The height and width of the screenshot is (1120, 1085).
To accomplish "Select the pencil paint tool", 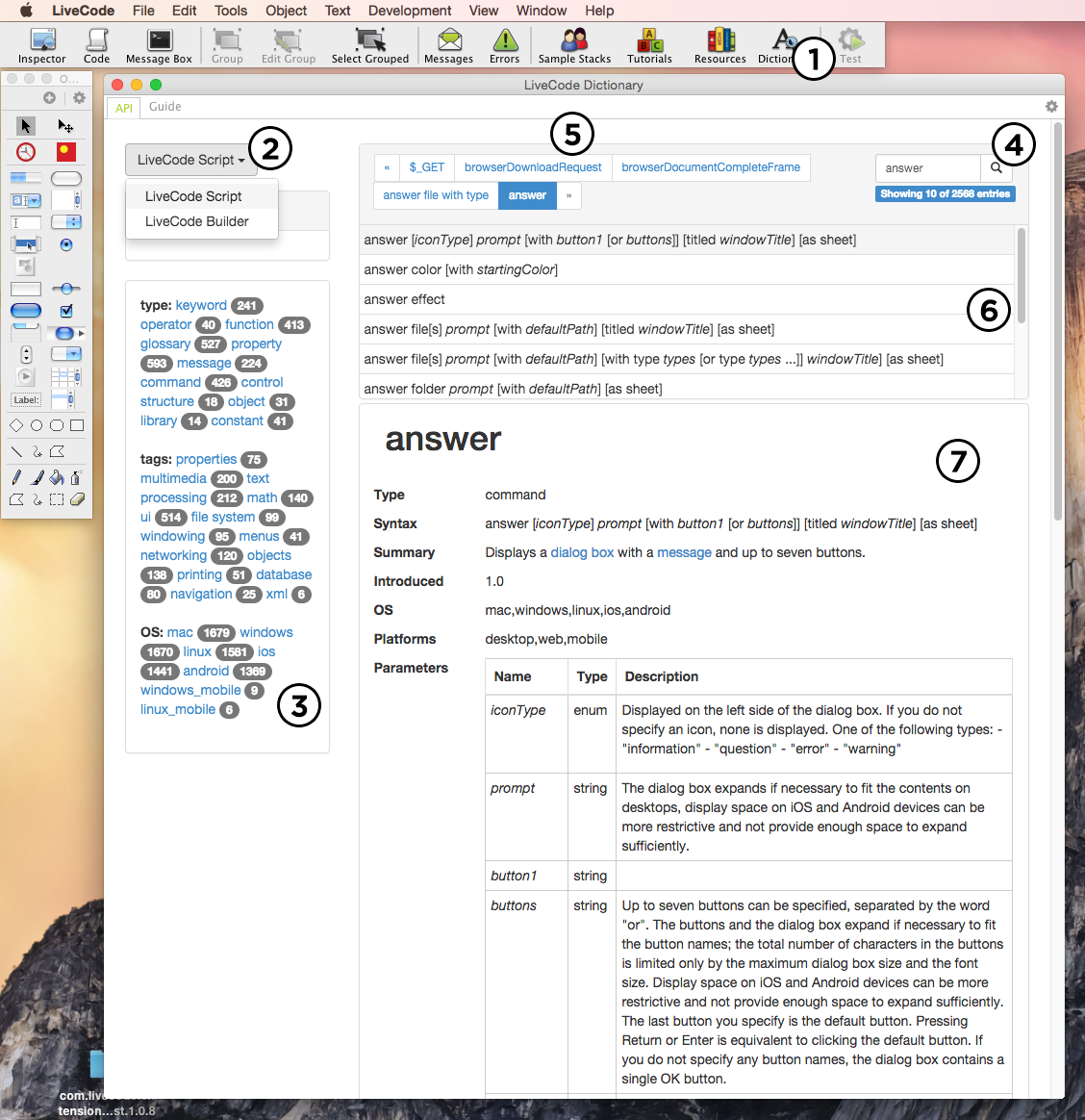I will click(x=16, y=477).
